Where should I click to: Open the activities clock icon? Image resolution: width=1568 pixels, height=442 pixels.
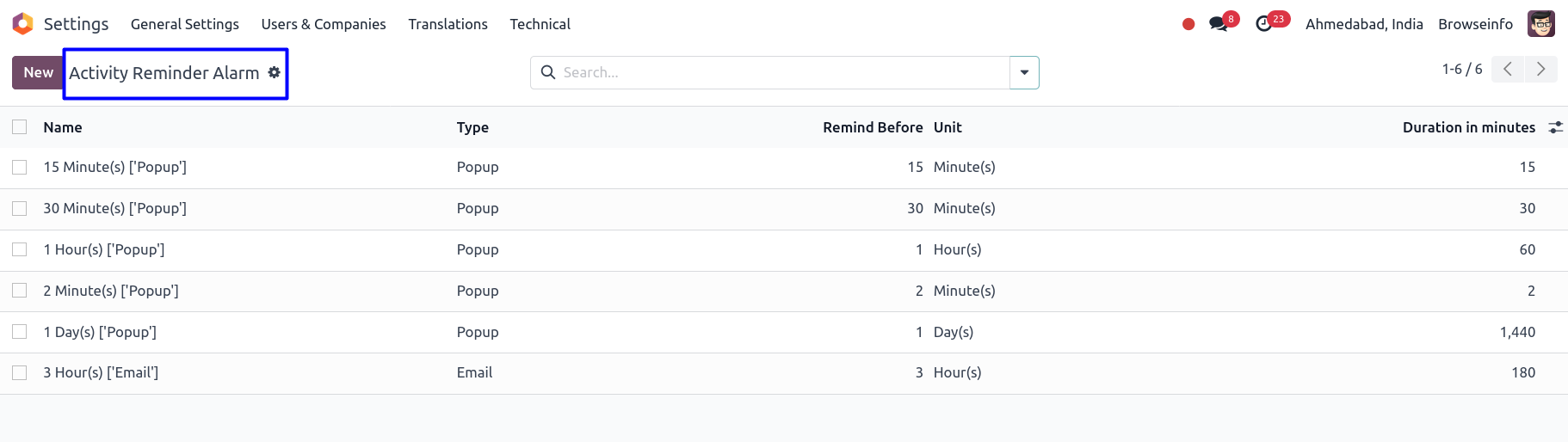pos(1264,24)
